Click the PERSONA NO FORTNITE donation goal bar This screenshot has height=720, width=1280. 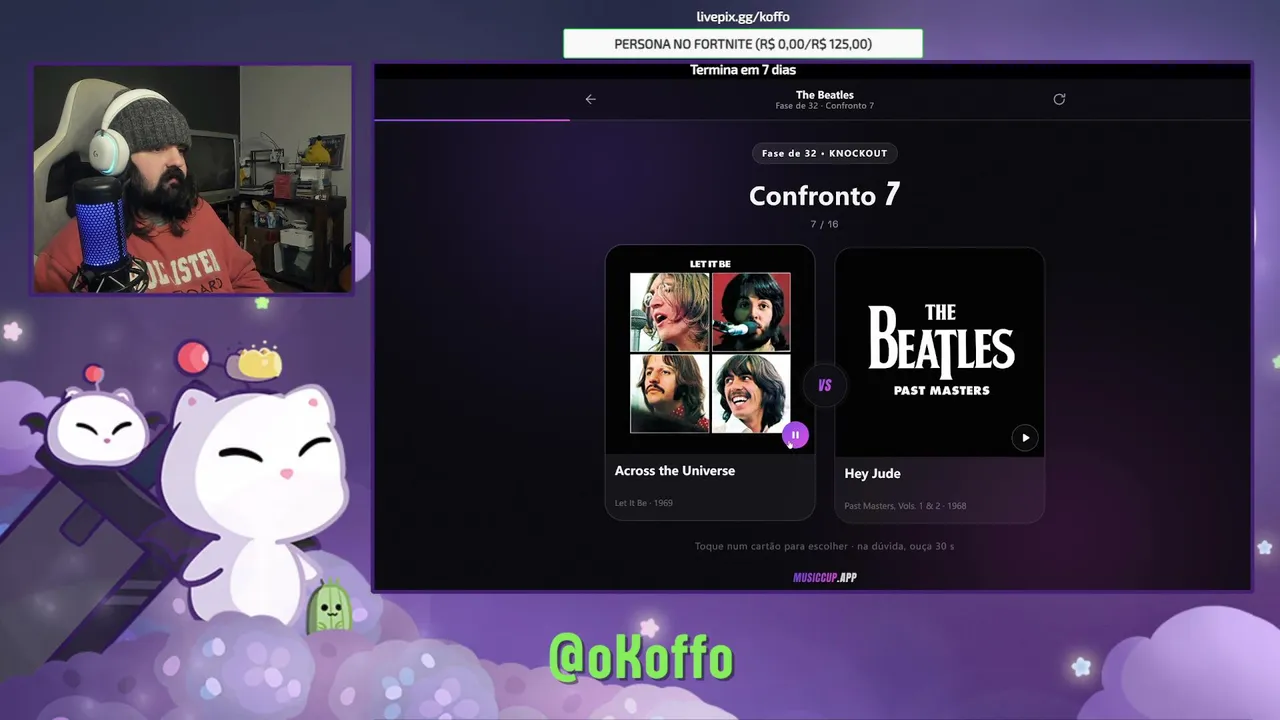pyautogui.click(x=743, y=44)
